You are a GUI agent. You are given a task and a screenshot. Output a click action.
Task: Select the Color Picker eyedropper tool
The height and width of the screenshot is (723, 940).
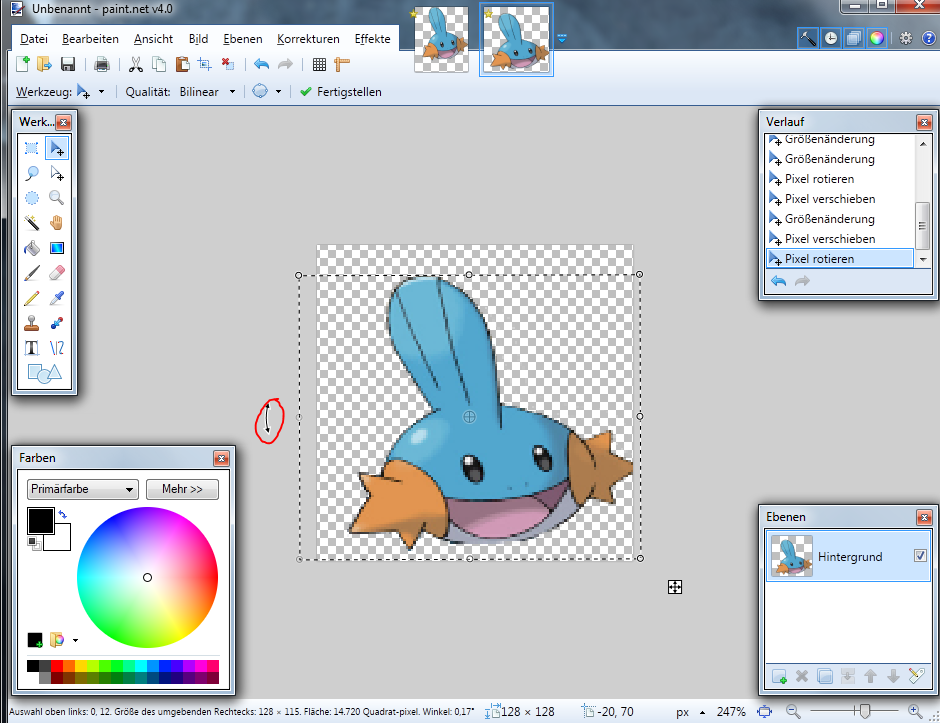tap(57, 298)
